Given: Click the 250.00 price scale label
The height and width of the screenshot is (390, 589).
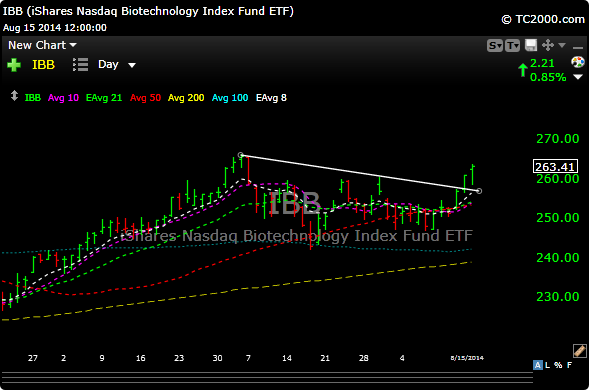Looking at the screenshot, I should tap(557, 218).
